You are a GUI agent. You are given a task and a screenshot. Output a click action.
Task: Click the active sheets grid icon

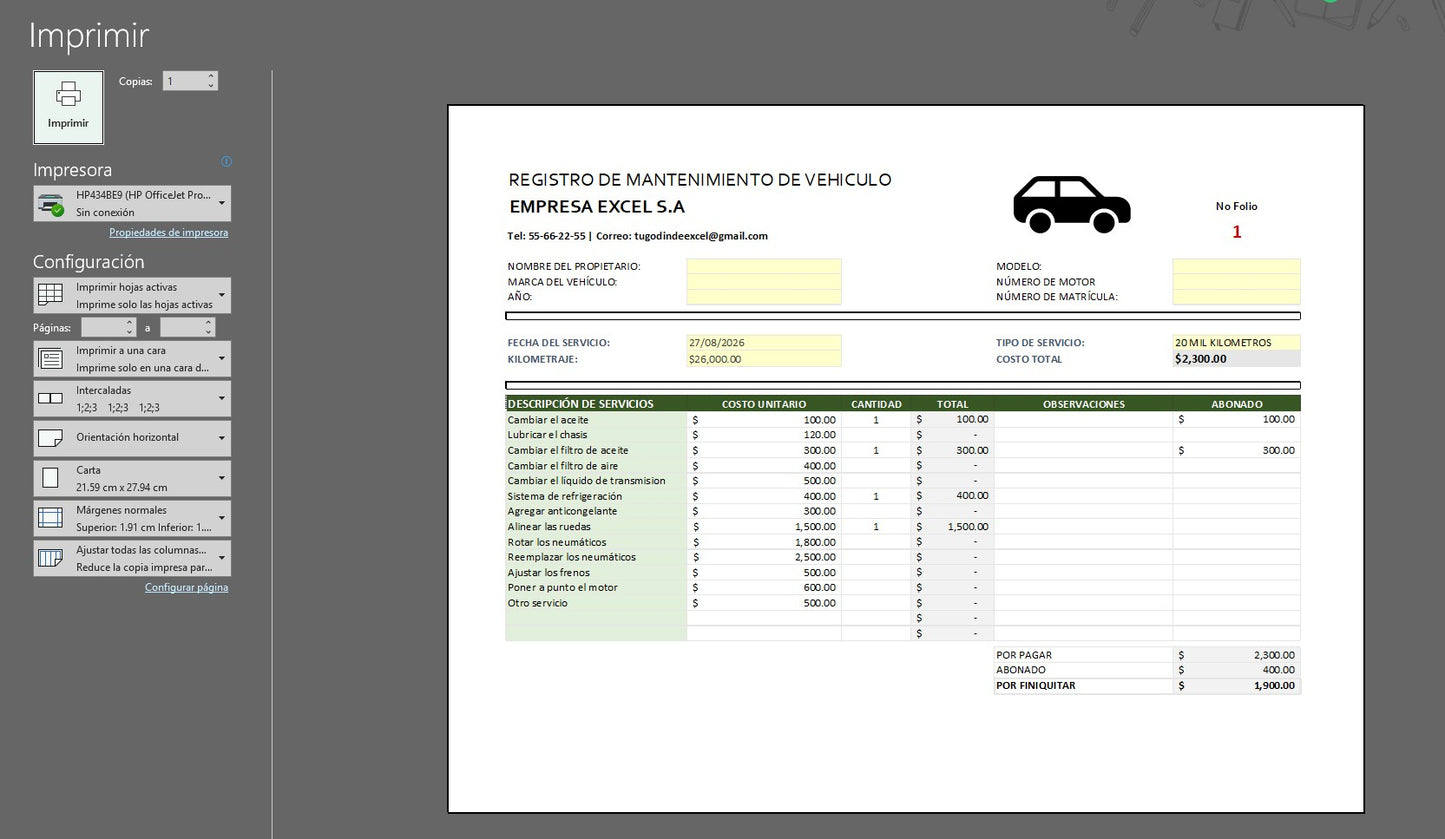click(50, 295)
